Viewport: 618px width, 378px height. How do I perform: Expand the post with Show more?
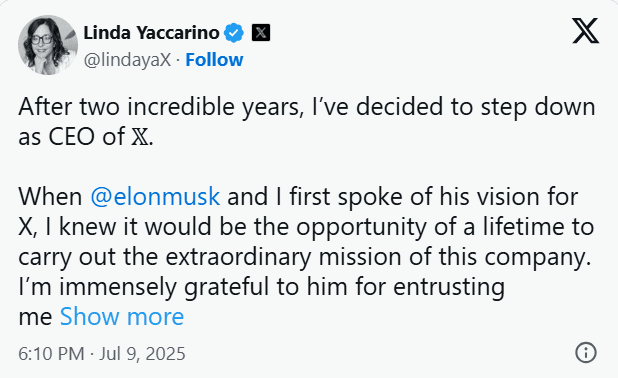click(x=122, y=317)
